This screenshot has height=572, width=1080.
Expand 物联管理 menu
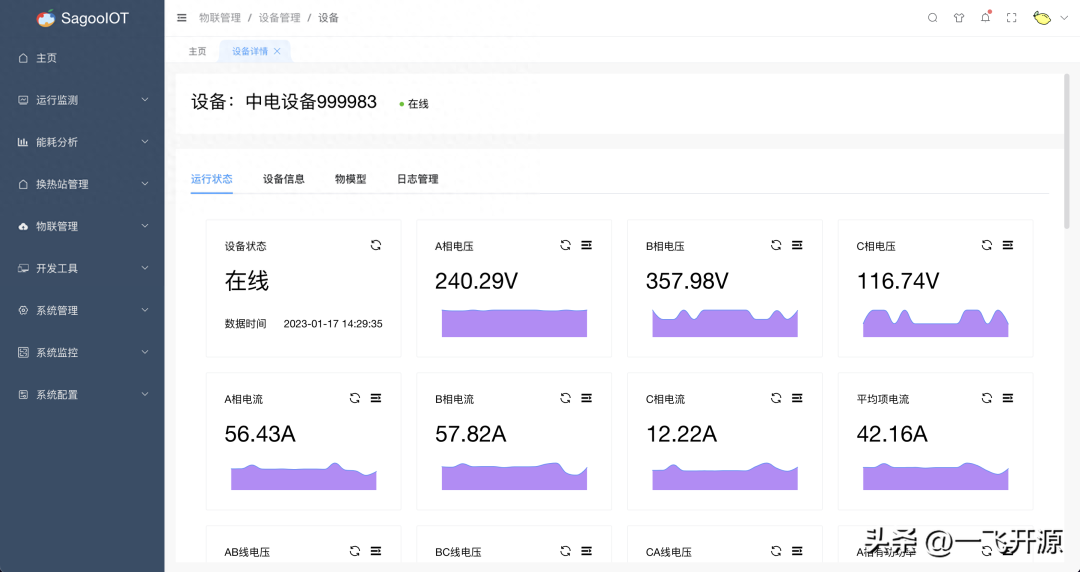click(x=82, y=226)
